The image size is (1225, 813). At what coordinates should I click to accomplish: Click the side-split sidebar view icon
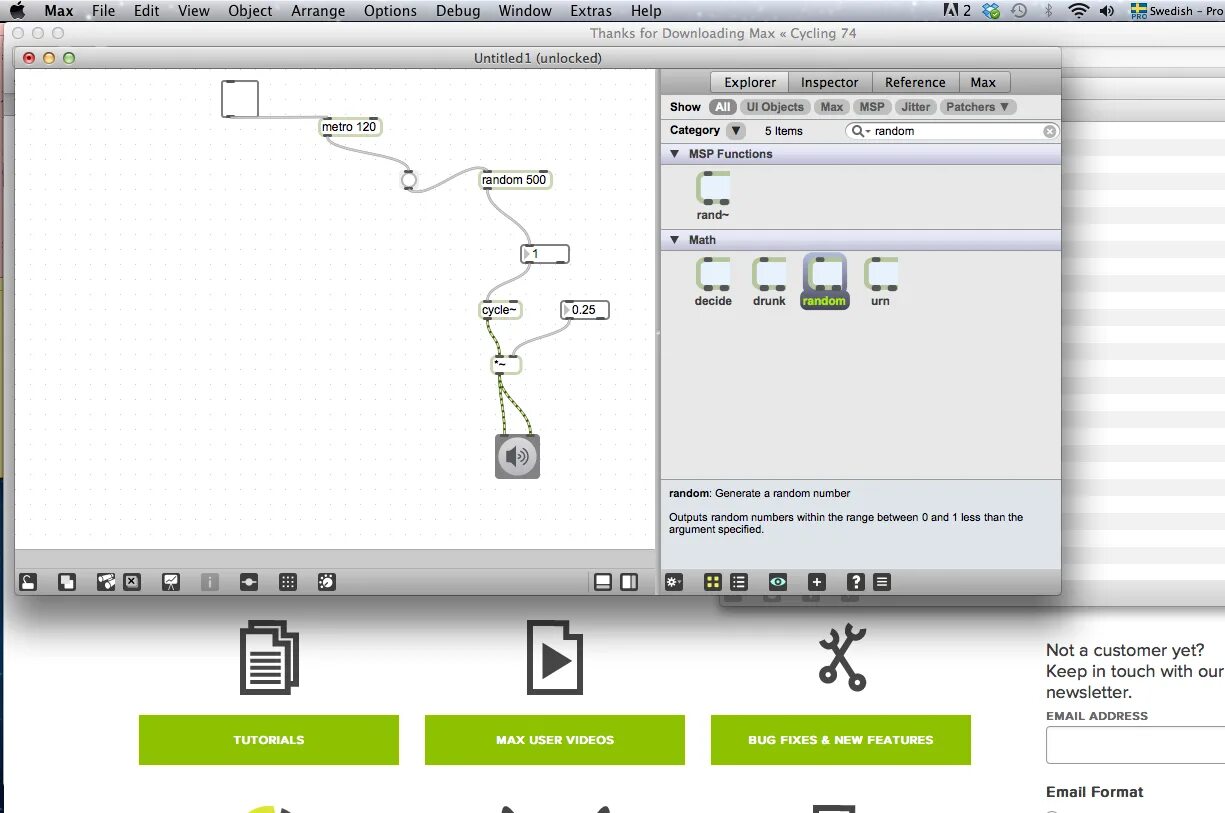click(x=629, y=582)
